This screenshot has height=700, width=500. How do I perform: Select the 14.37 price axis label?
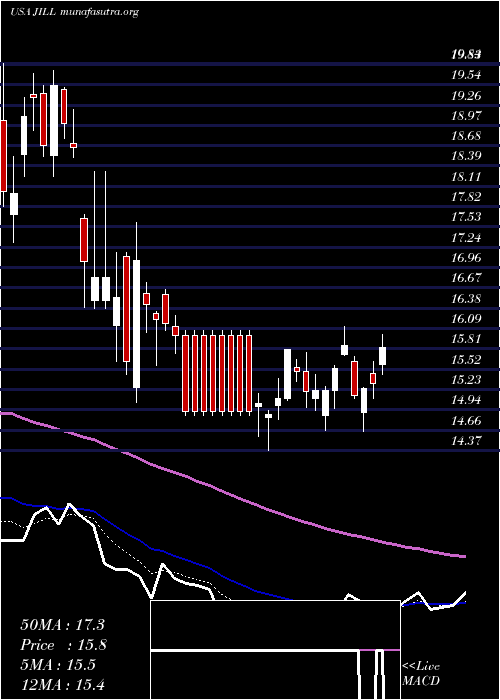[x=466, y=441]
